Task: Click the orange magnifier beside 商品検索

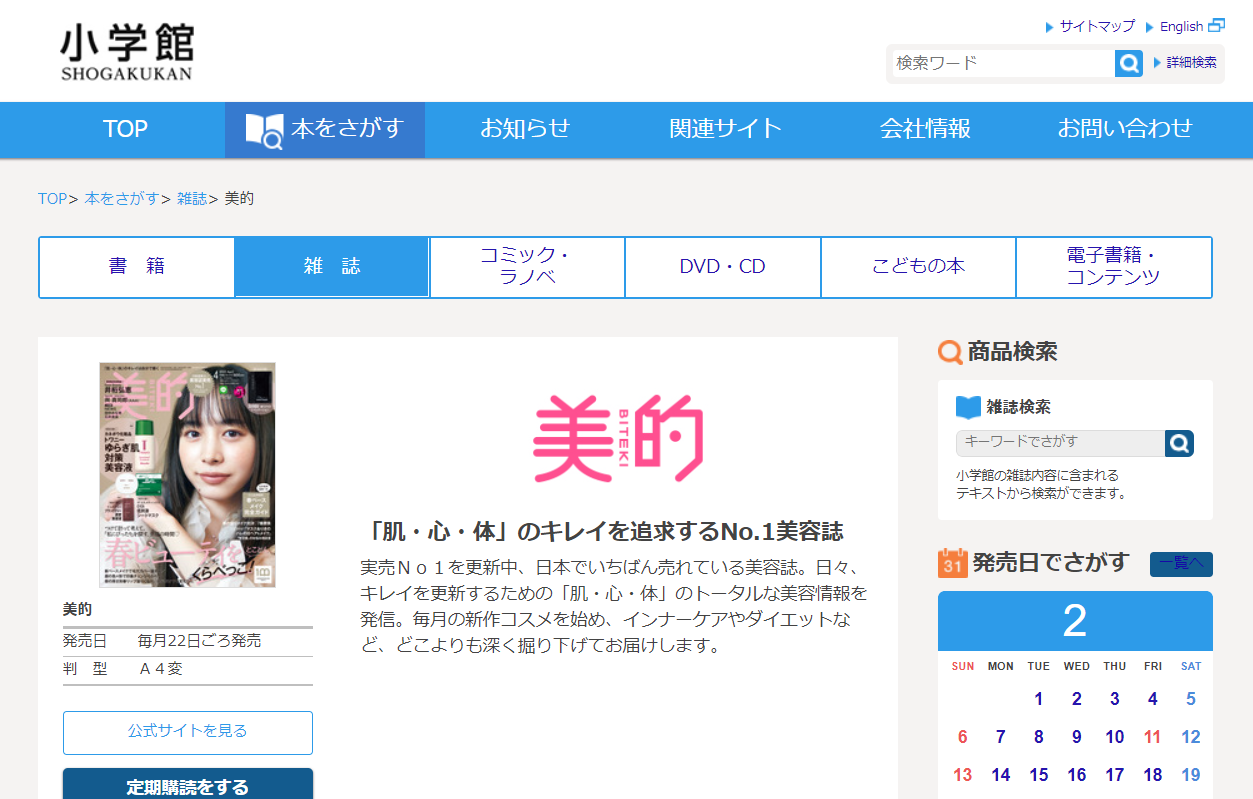Action: (950, 352)
